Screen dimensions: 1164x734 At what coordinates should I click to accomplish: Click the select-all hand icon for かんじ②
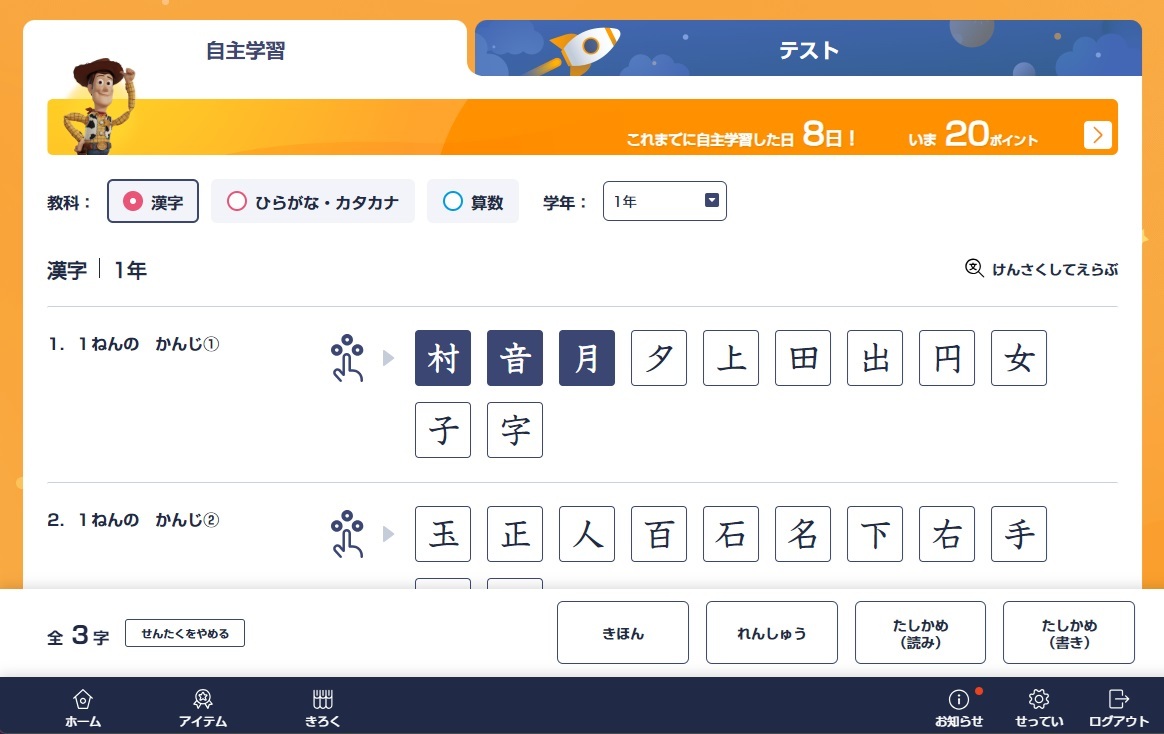tap(346, 534)
